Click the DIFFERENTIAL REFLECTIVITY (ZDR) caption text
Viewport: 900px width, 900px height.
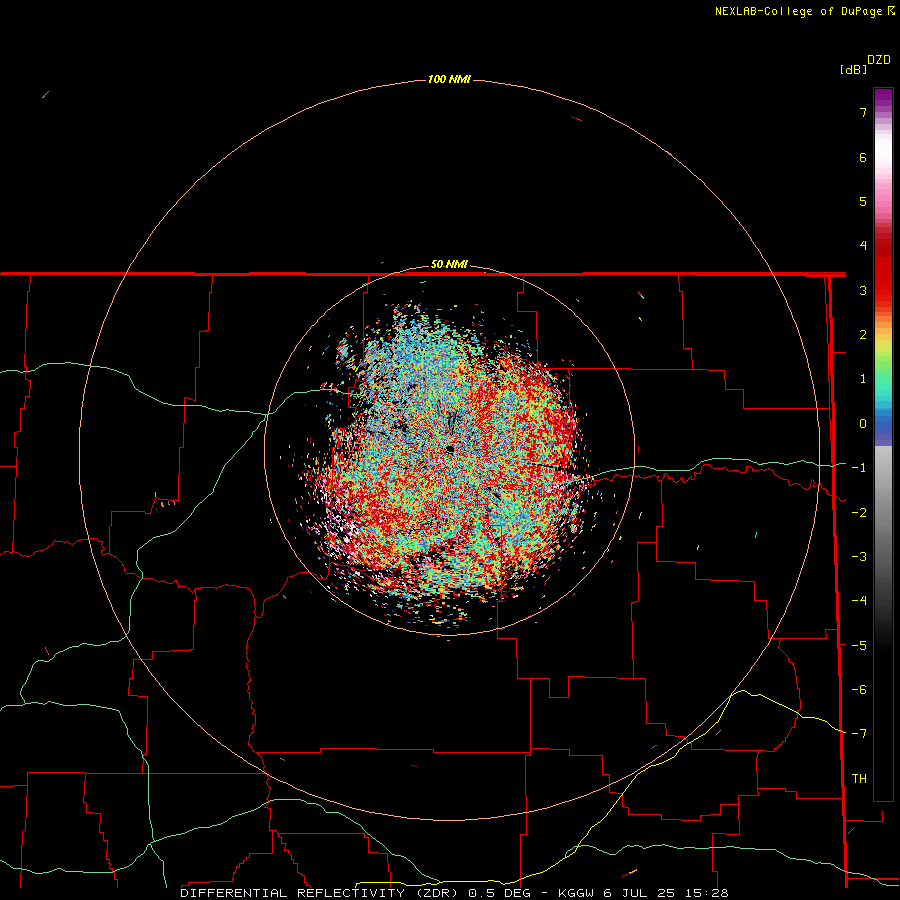click(319, 893)
